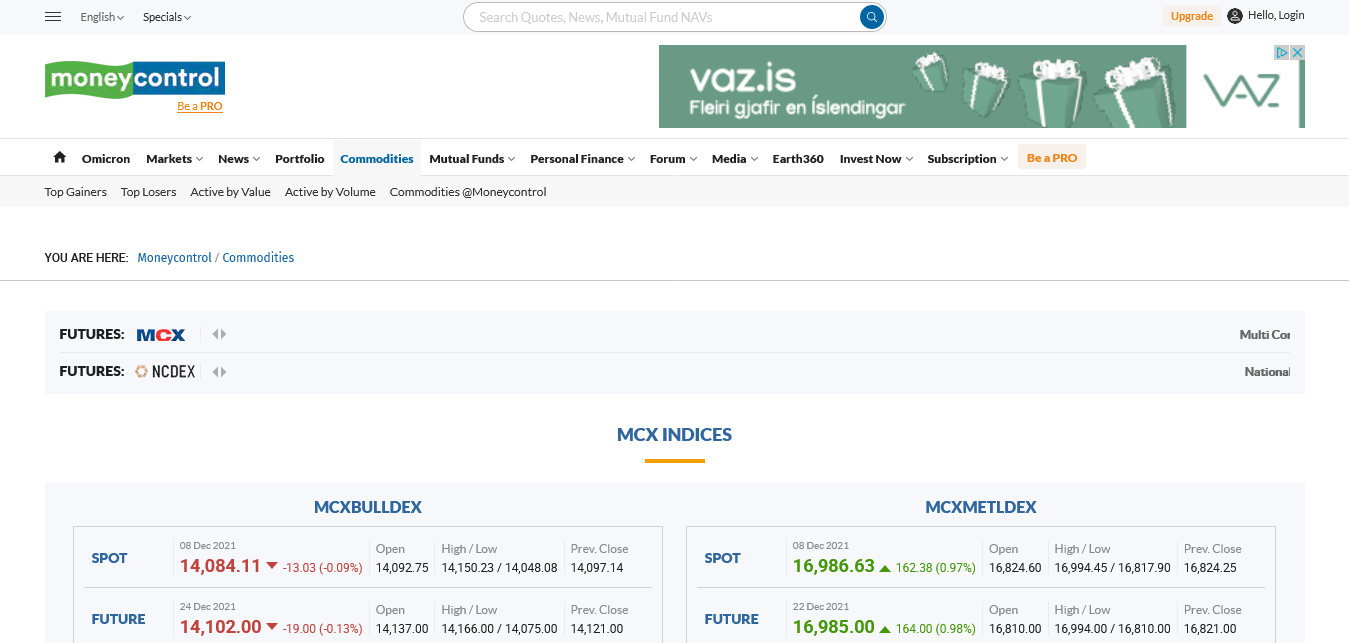Click the AdChoices icon on banner ad

[x=1281, y=52]
